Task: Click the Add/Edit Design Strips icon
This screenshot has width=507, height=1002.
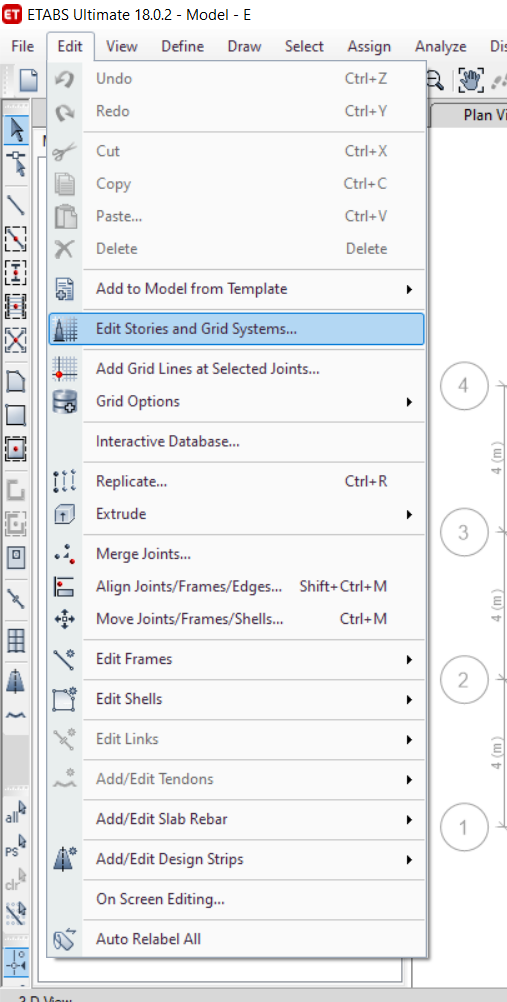Action: tap(66, 859)
